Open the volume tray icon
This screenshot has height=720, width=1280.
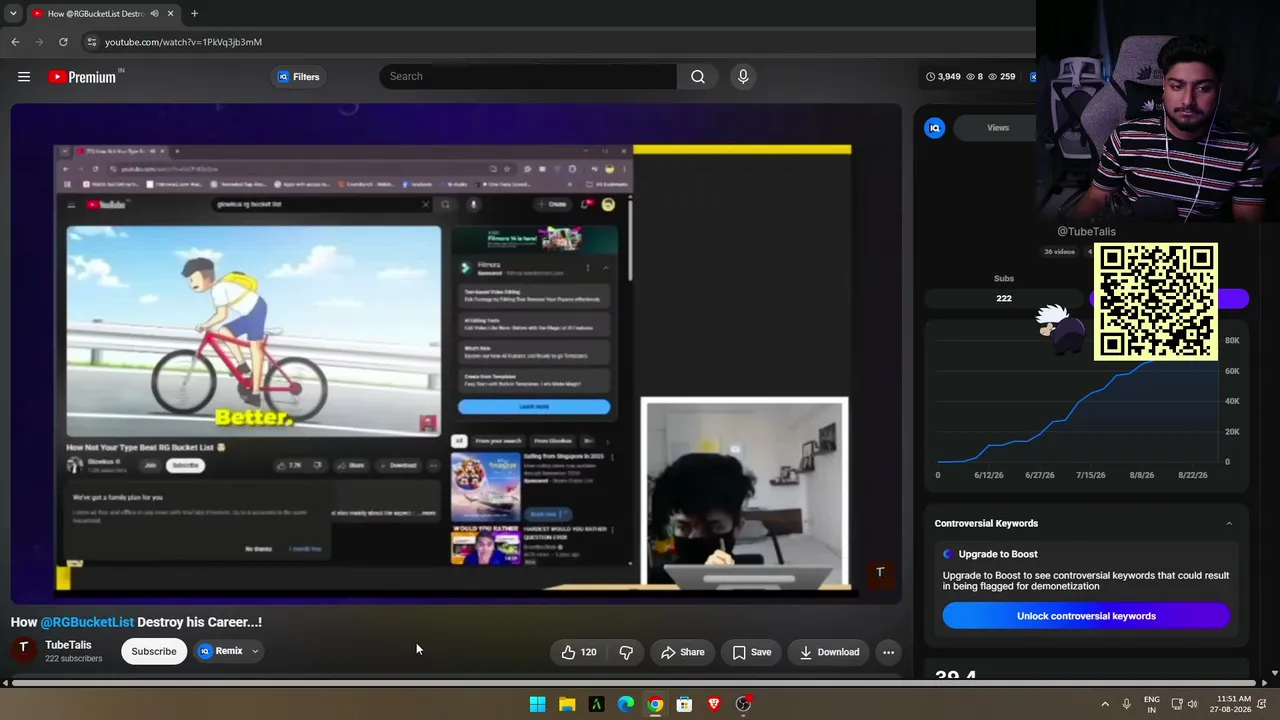(1192, 704)
